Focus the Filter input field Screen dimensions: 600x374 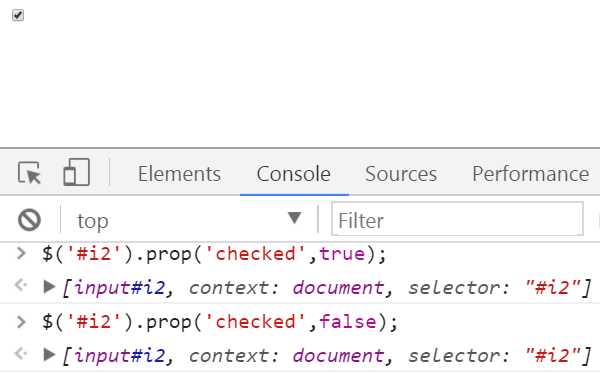(x=457, y=219)
